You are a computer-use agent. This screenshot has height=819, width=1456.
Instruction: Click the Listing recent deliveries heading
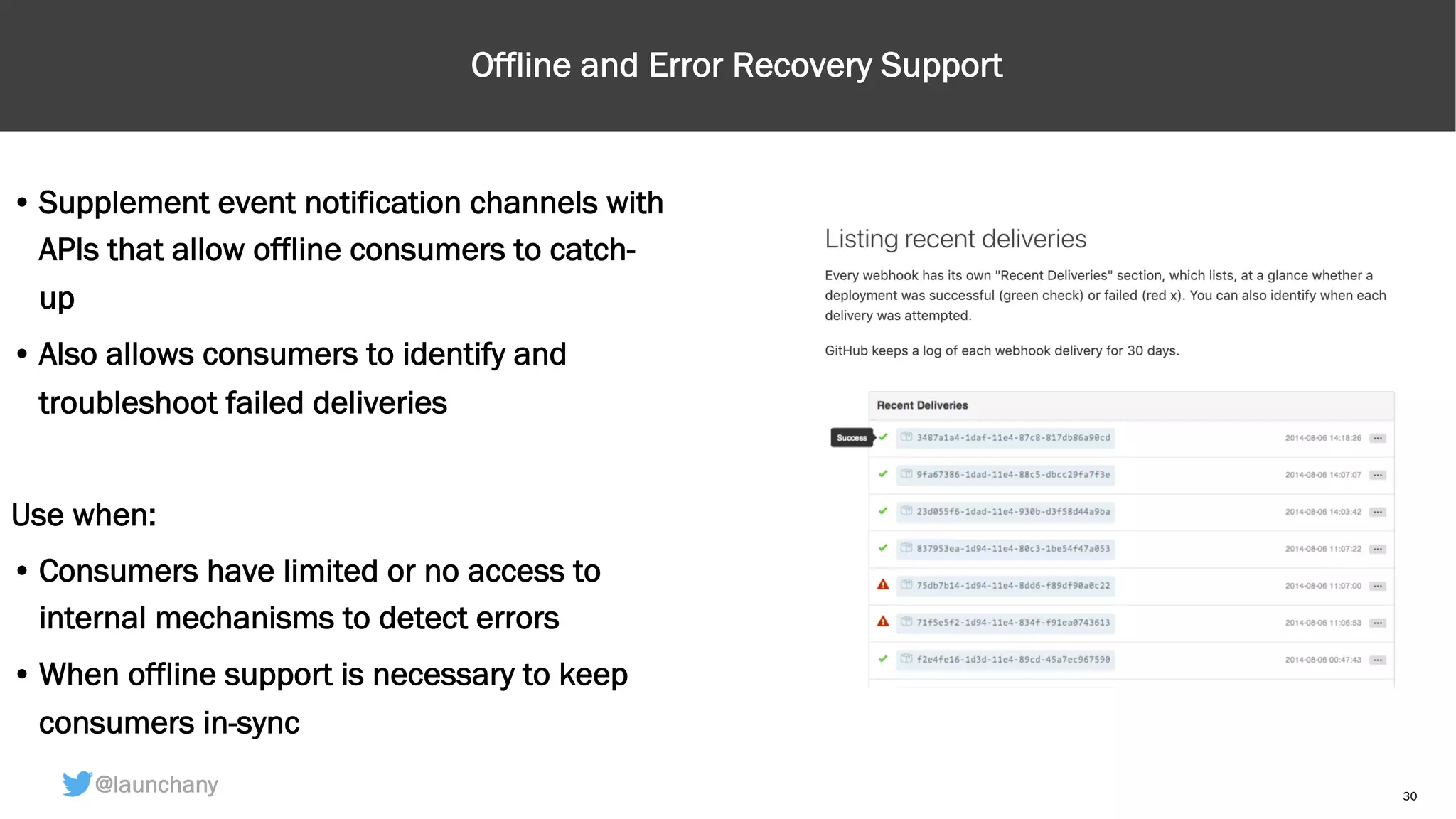(955, 240)
